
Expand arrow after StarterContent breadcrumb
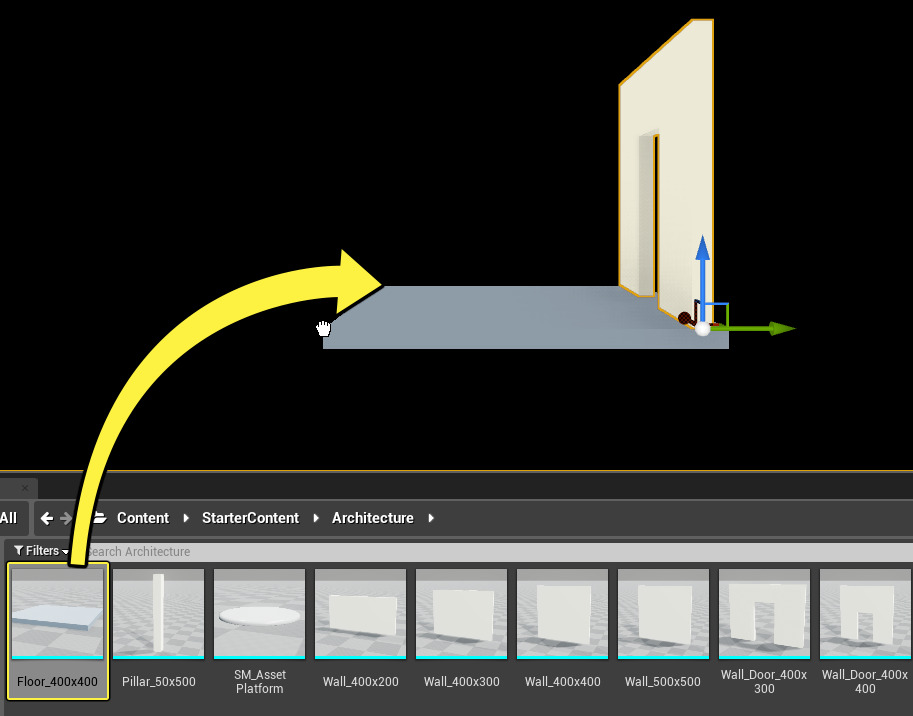(x=316, y=518)
